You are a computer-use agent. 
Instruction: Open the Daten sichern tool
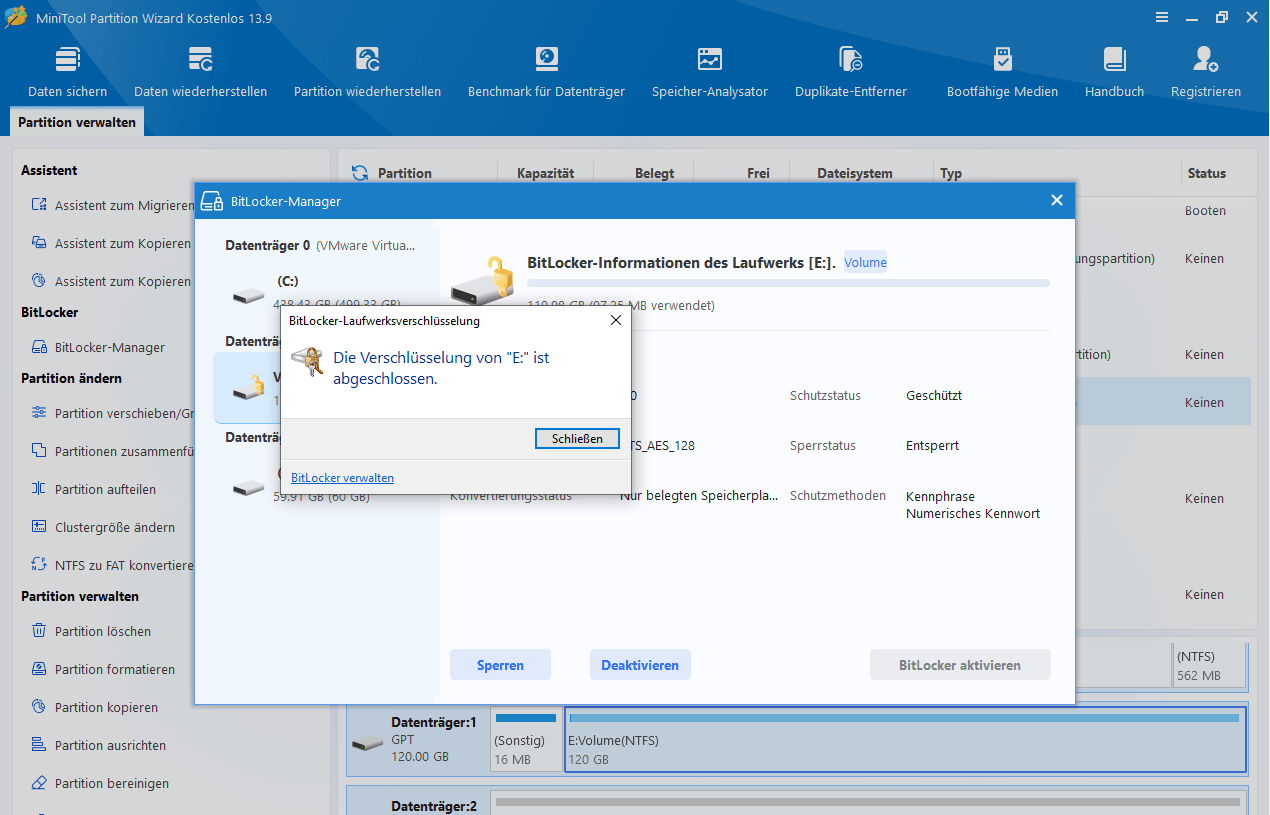click(67, 72)
